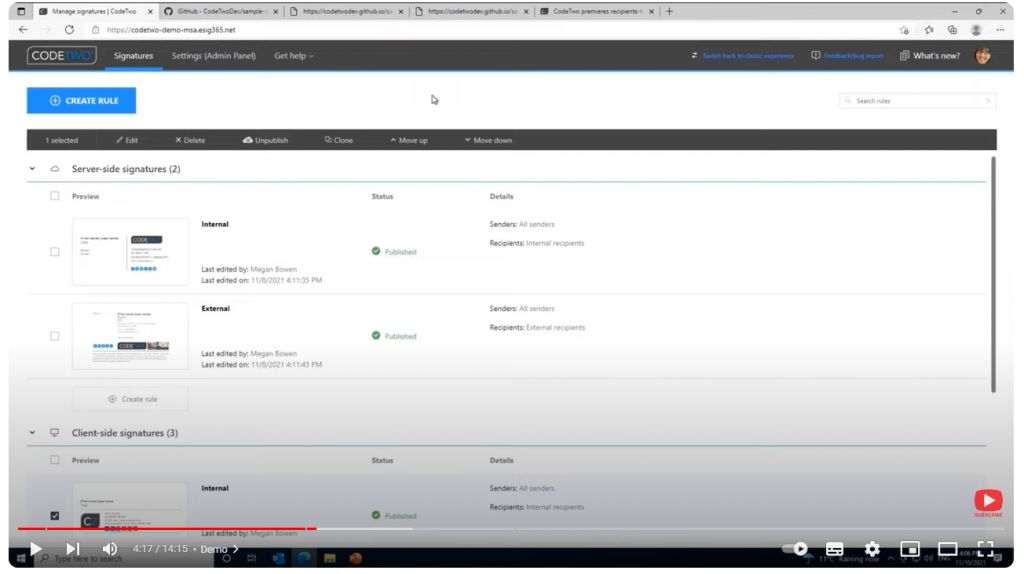
Task: Expand the Get help menu
Action: click(293, 56)
